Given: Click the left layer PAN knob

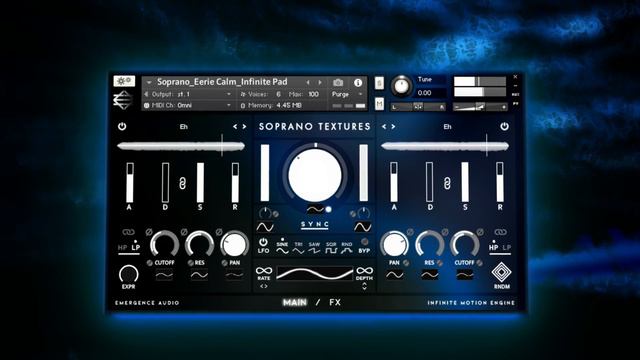Looking at the screenshot, I should click(234, 244).
